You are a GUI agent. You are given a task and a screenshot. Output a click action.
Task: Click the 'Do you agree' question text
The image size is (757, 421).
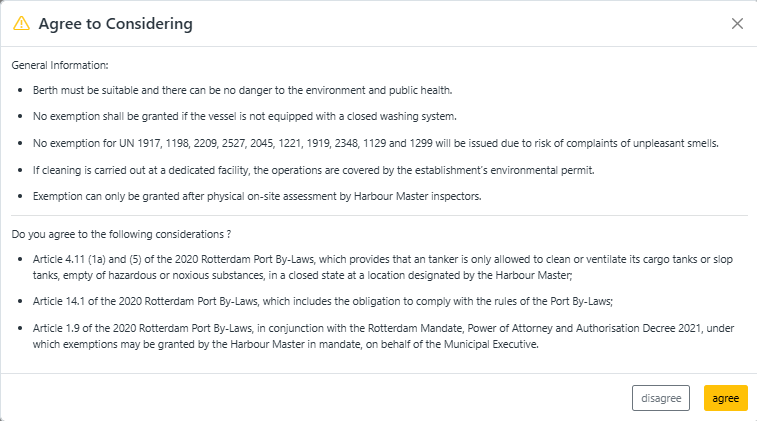click(x=121, y=234)
